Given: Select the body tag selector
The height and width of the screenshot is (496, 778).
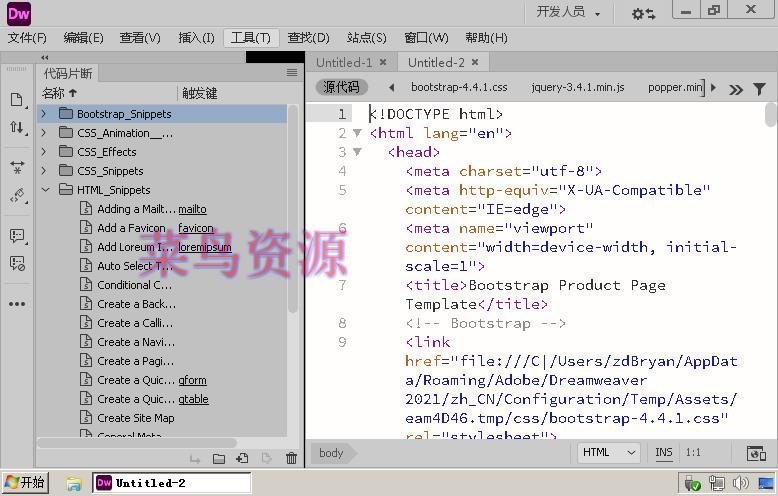Looking at the screenshot, I should tap(331, 453).
